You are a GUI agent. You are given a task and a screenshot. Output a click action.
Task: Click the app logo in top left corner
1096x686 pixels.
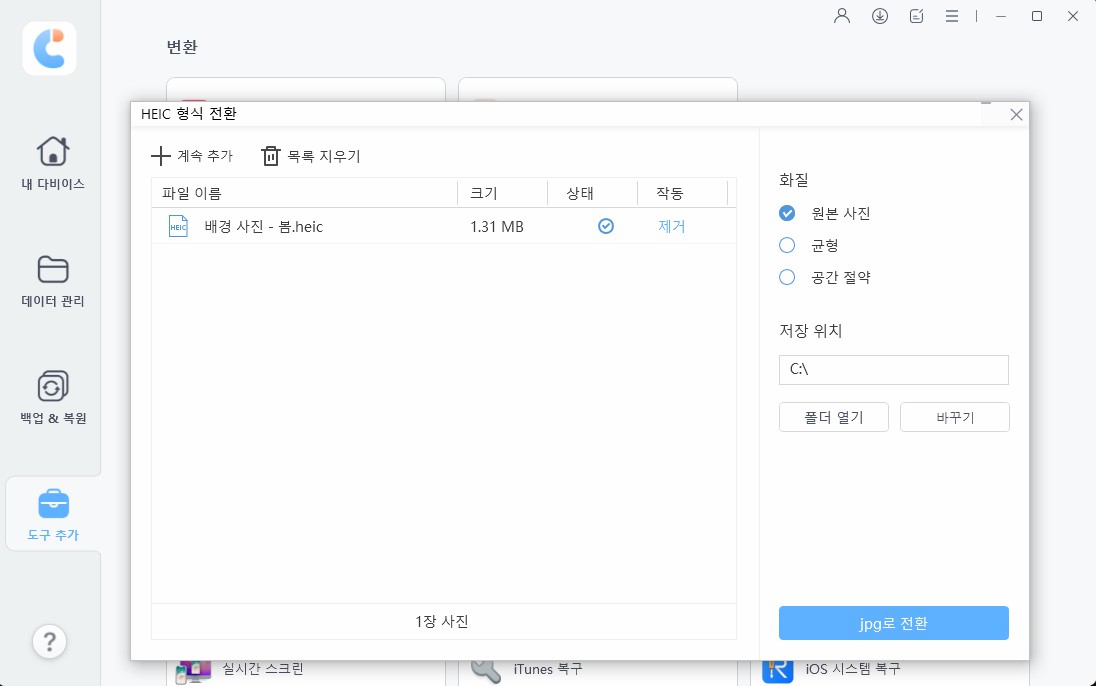(x=49, y=48)
